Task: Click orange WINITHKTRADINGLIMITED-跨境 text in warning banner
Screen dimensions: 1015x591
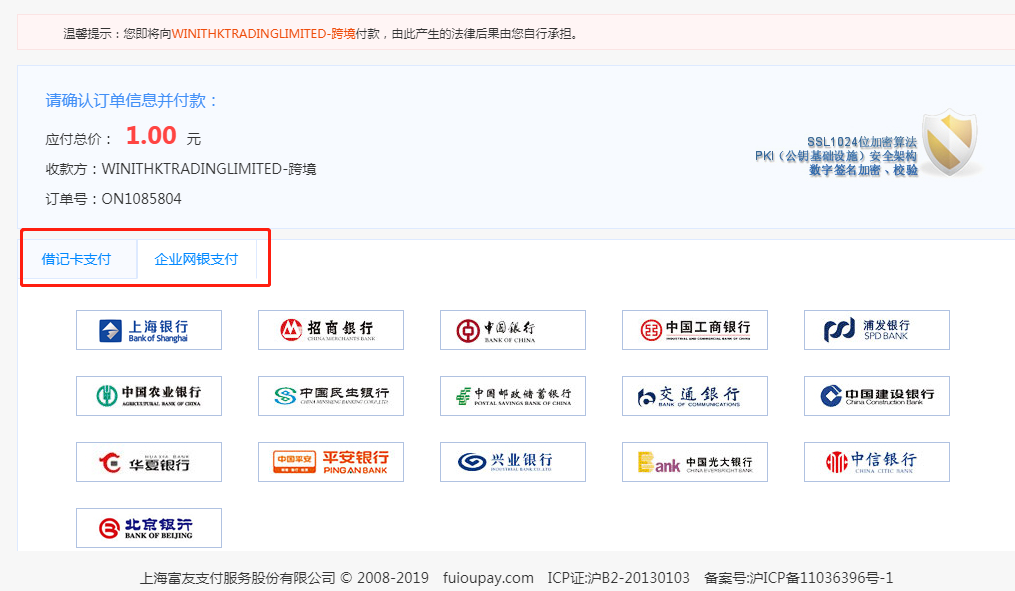Action: (263, 34)
